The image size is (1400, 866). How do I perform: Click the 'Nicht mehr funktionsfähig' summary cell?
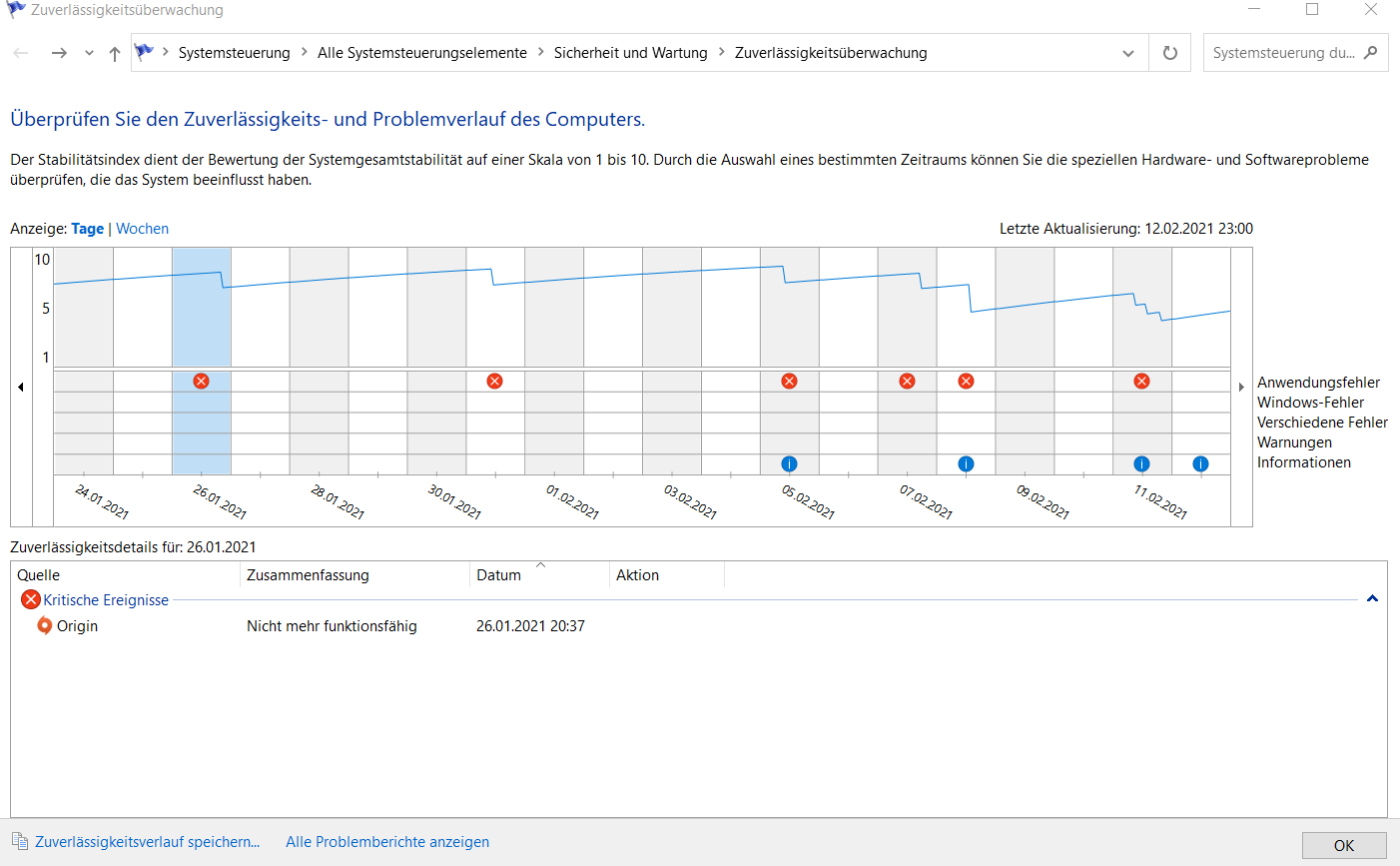332,626
